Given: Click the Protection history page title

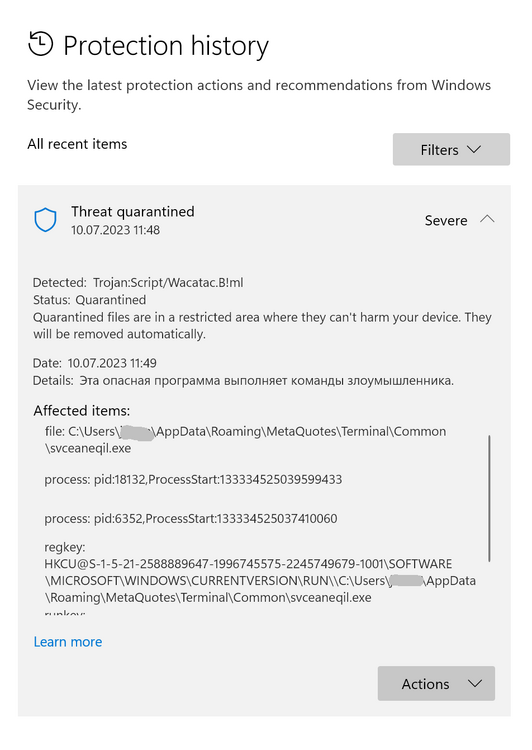Looking at the screenshot, I should click(166, 46).
